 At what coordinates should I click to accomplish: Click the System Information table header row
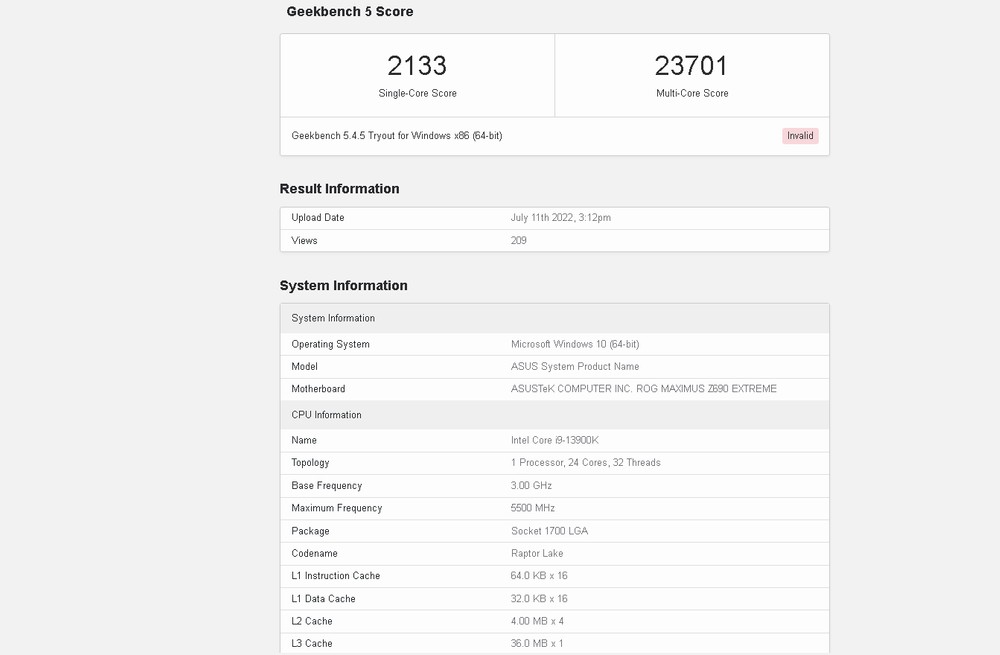pos(555,318)
